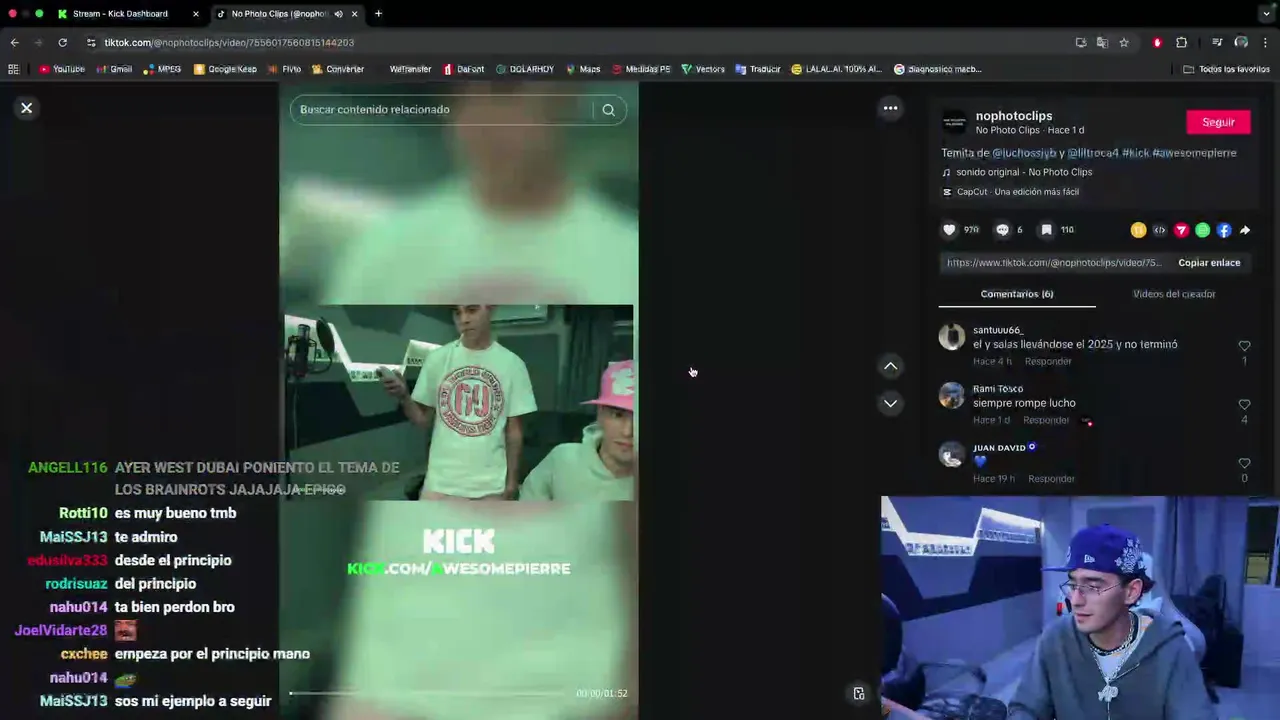
Task: Click the embed code icon
Action: 1159,230
